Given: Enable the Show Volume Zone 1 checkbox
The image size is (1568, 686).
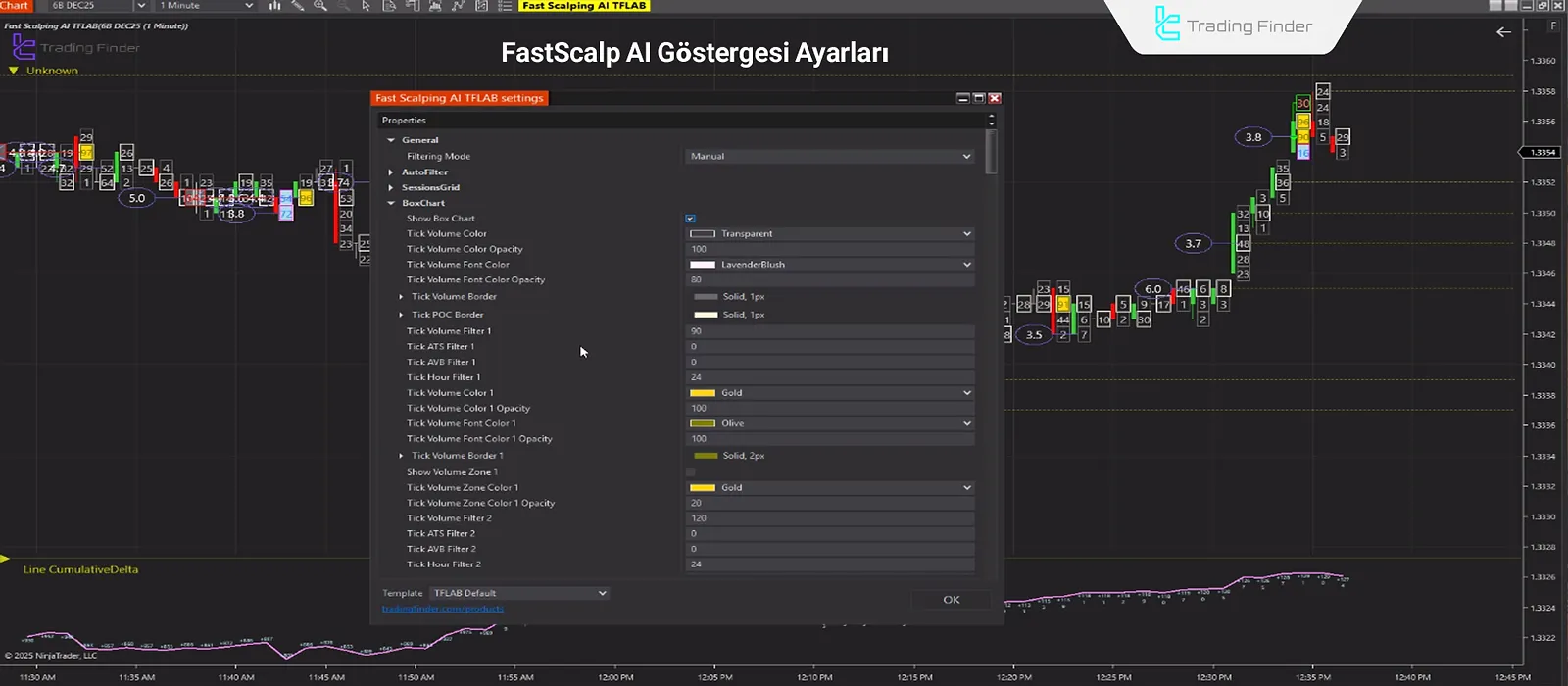Looking at the screenshot, I should 691,472.
